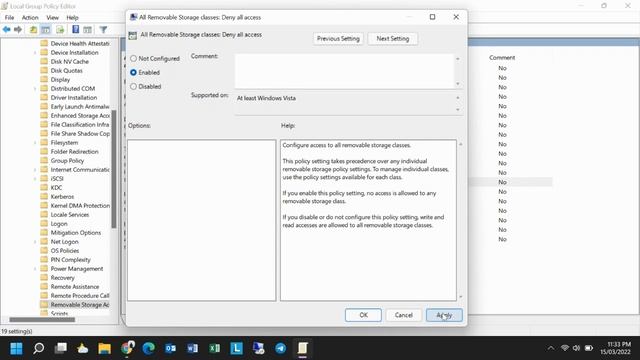Open Word from the taskbar

click(193, 348)
